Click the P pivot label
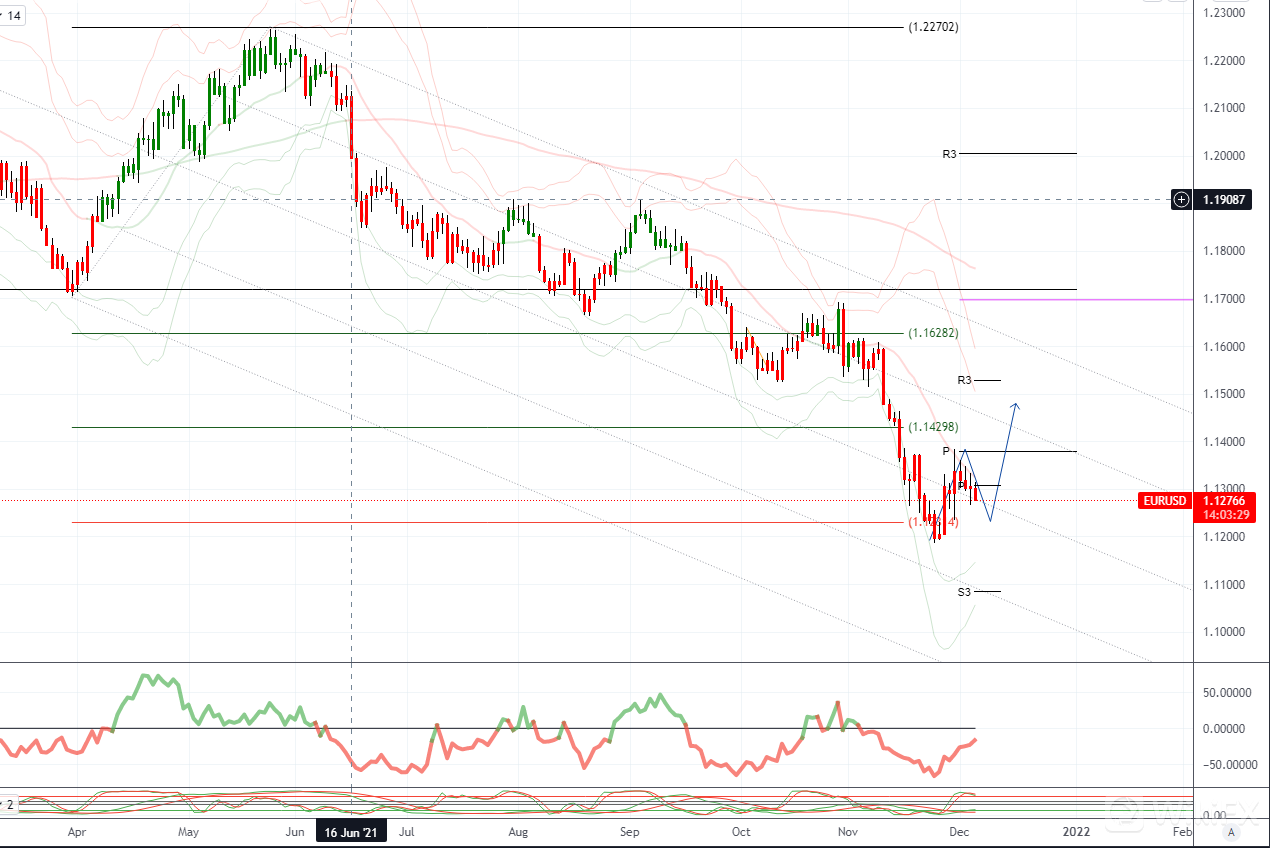The height and width of the screenshot is (848, 1270). click(945, 452)
